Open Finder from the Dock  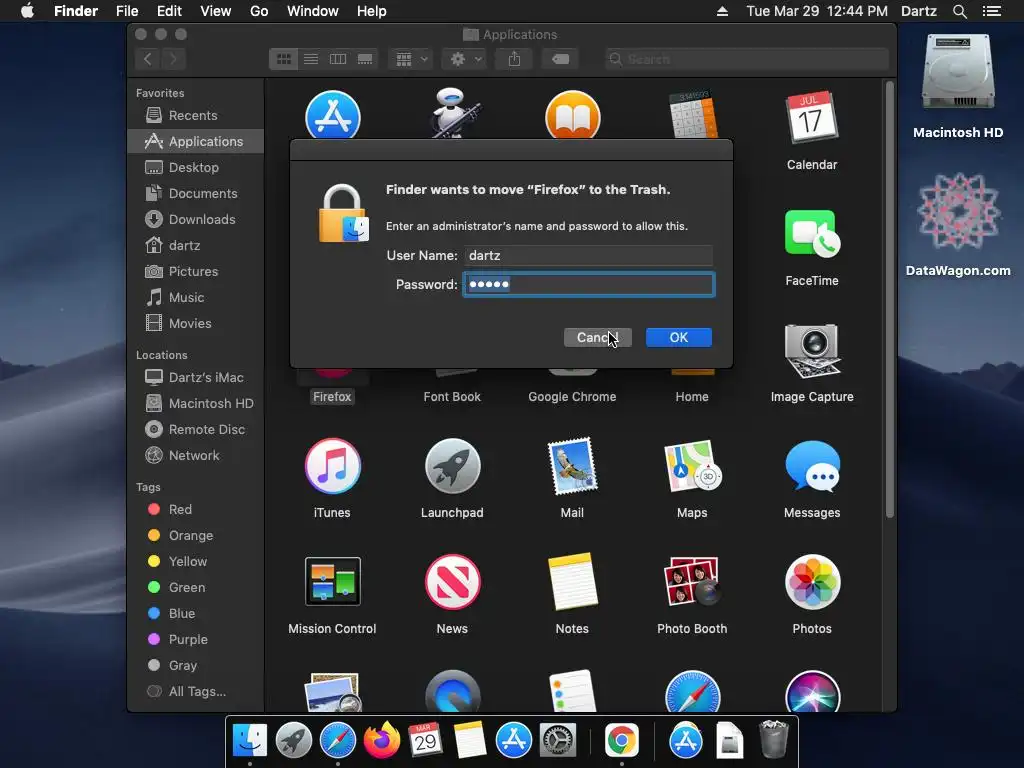[x=249, y=741]
